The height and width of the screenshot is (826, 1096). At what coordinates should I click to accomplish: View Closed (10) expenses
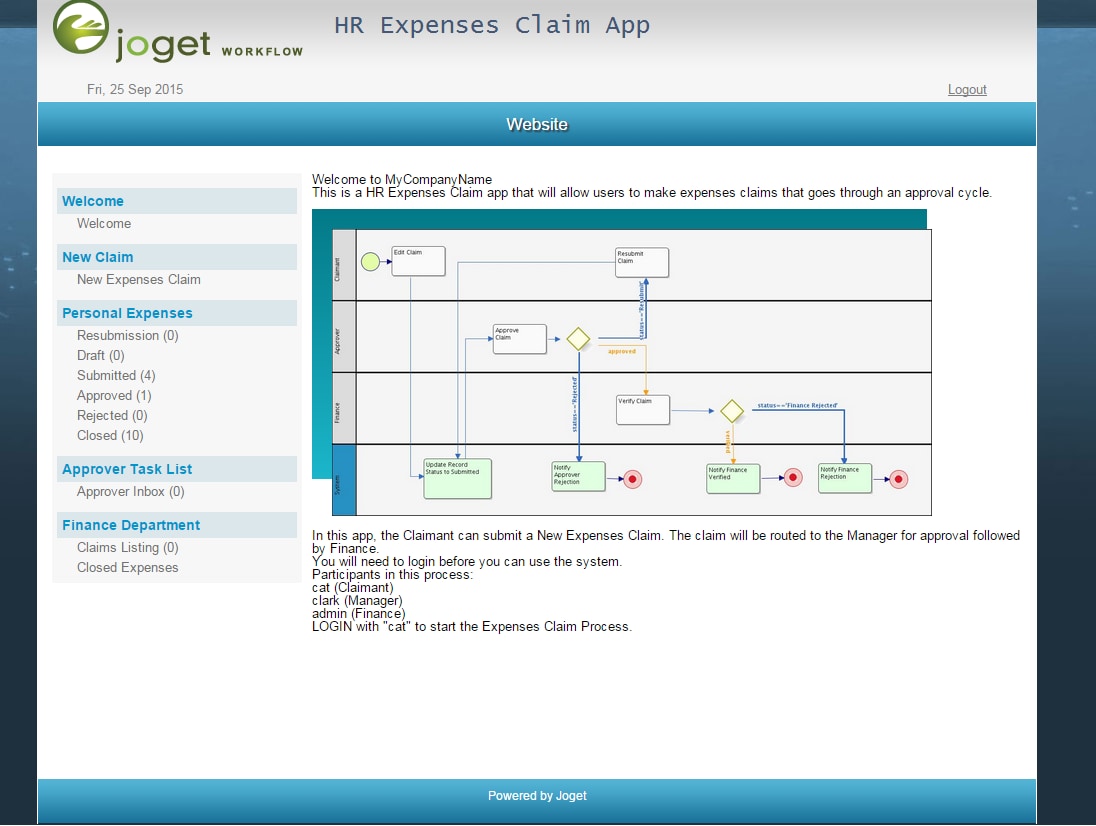tap(110, 435)
